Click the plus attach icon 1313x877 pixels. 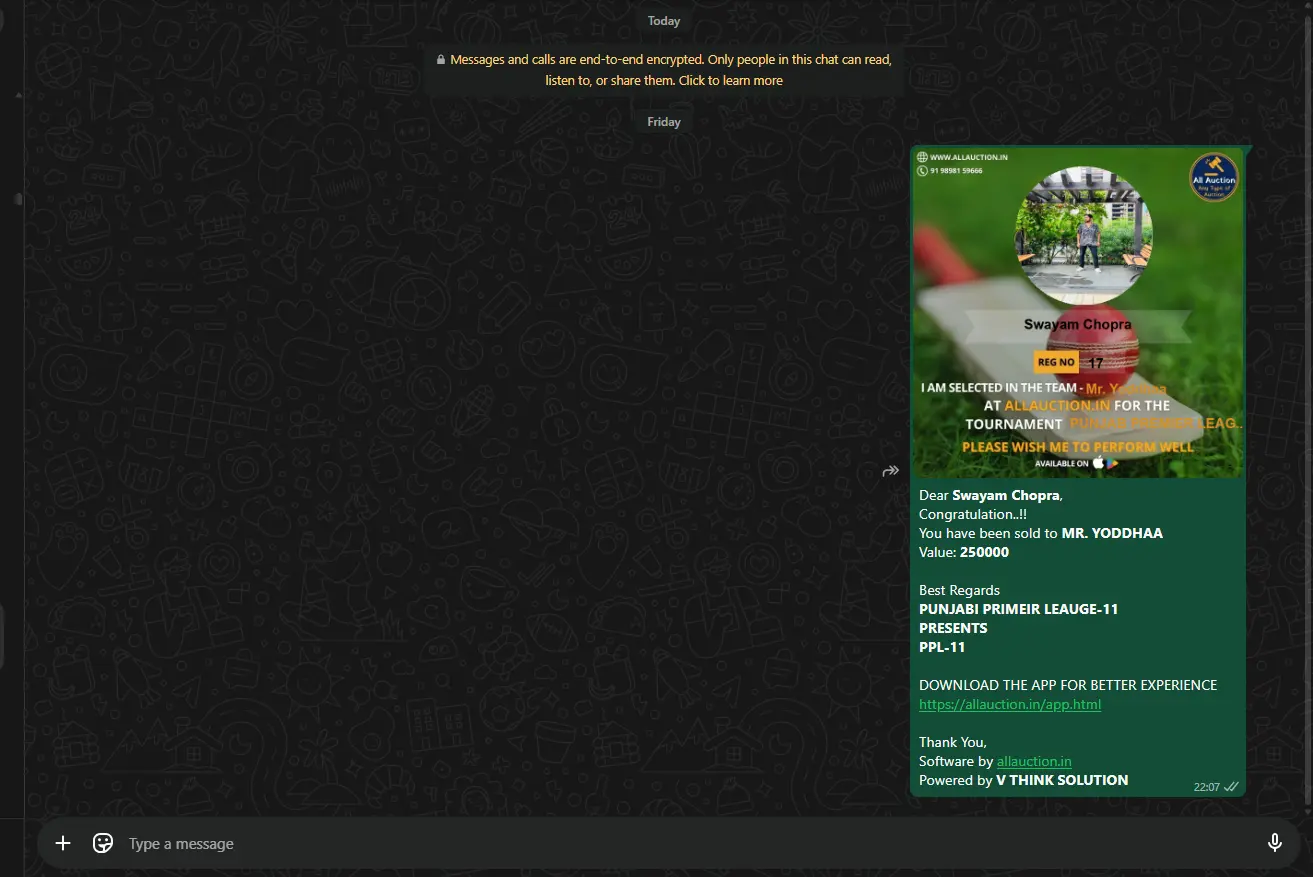(63, 843)
